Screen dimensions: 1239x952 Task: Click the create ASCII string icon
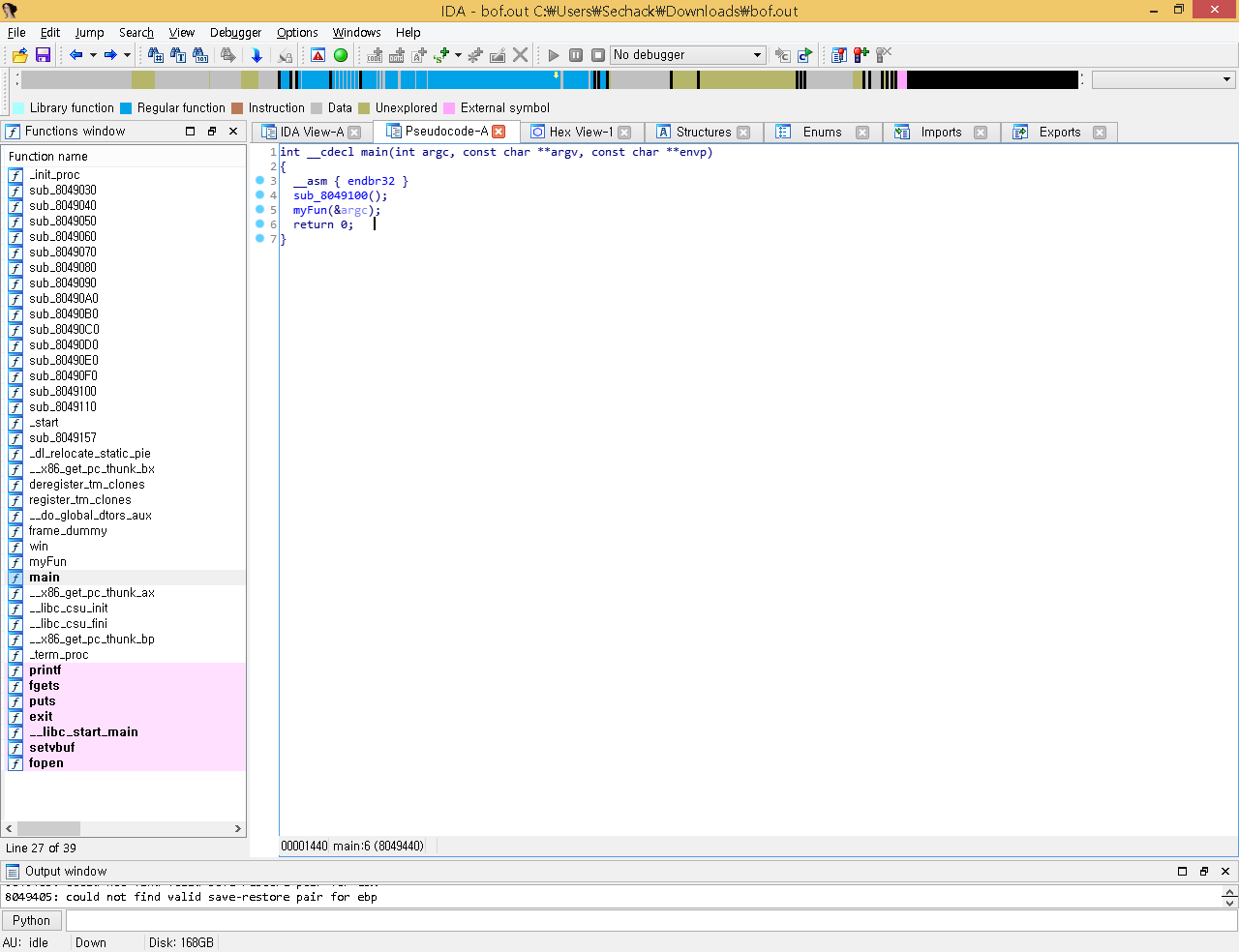pyautogui.click(x=419, y=55)
